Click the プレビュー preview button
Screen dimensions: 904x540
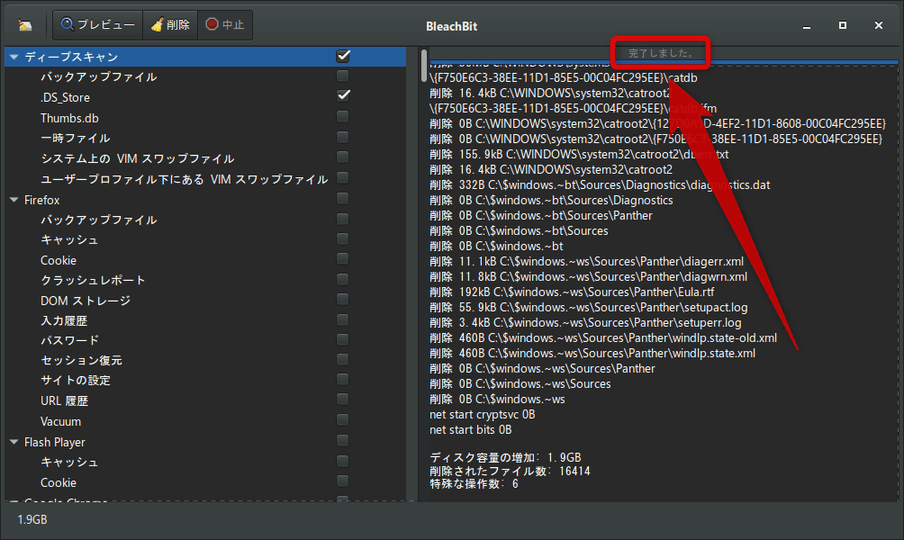pyautogui.click(x=98, y=25)
